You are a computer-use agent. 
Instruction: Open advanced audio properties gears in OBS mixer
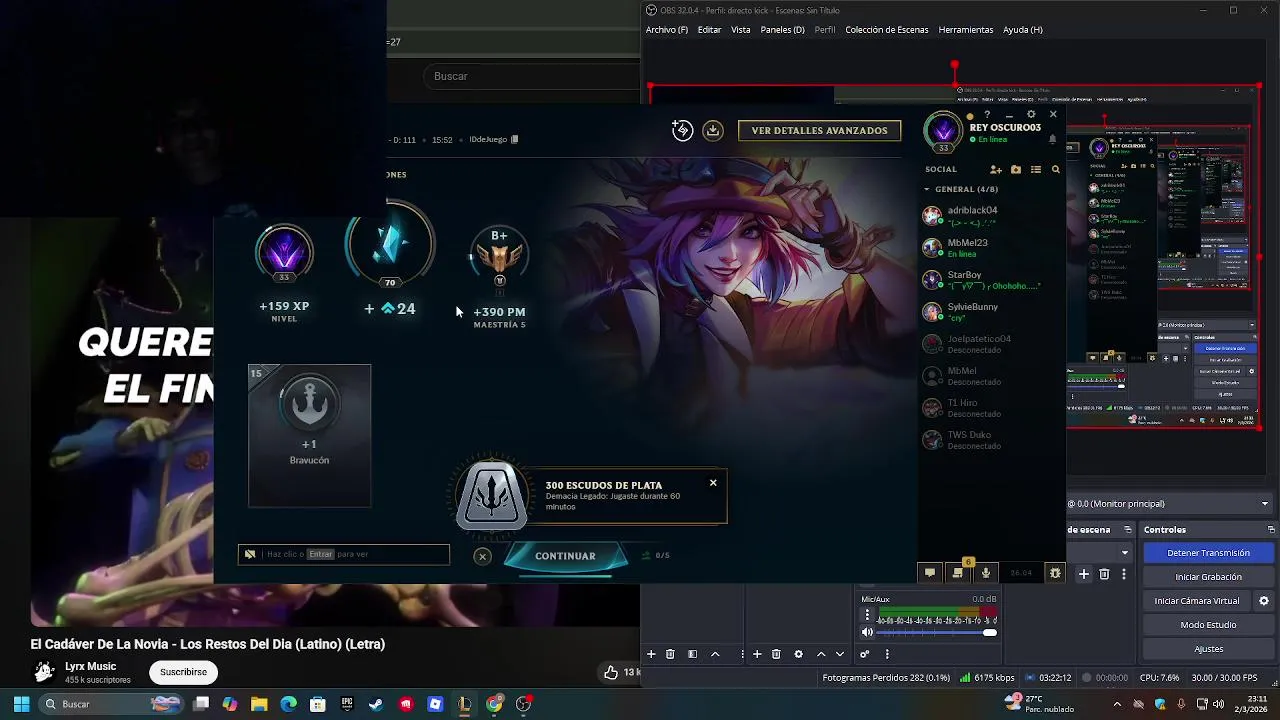(865, 654)
